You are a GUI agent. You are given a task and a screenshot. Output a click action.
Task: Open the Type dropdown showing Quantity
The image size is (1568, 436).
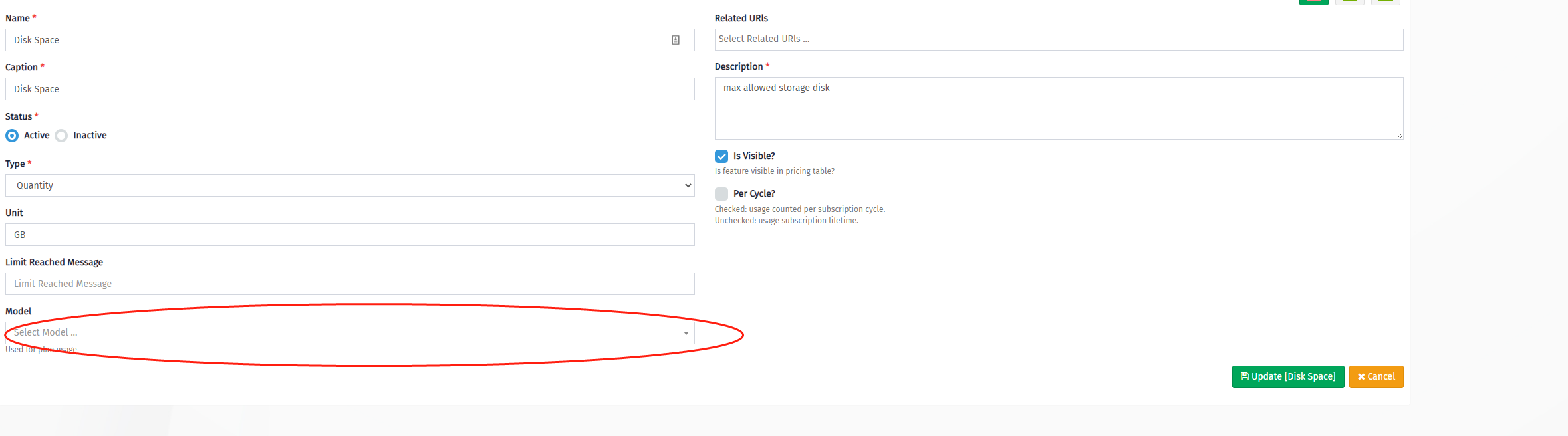350,185
